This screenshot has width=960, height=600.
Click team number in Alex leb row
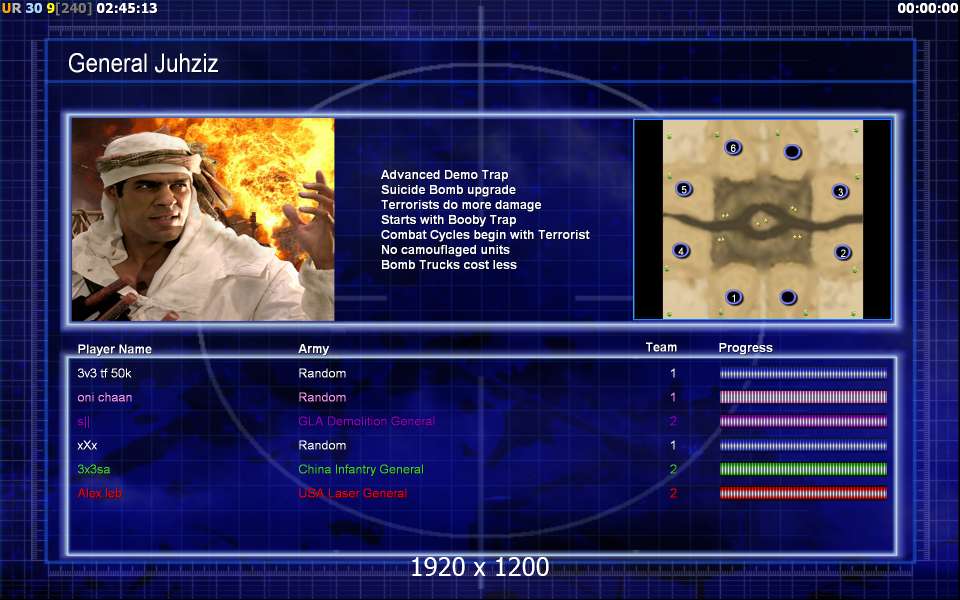tap(673, 493)
